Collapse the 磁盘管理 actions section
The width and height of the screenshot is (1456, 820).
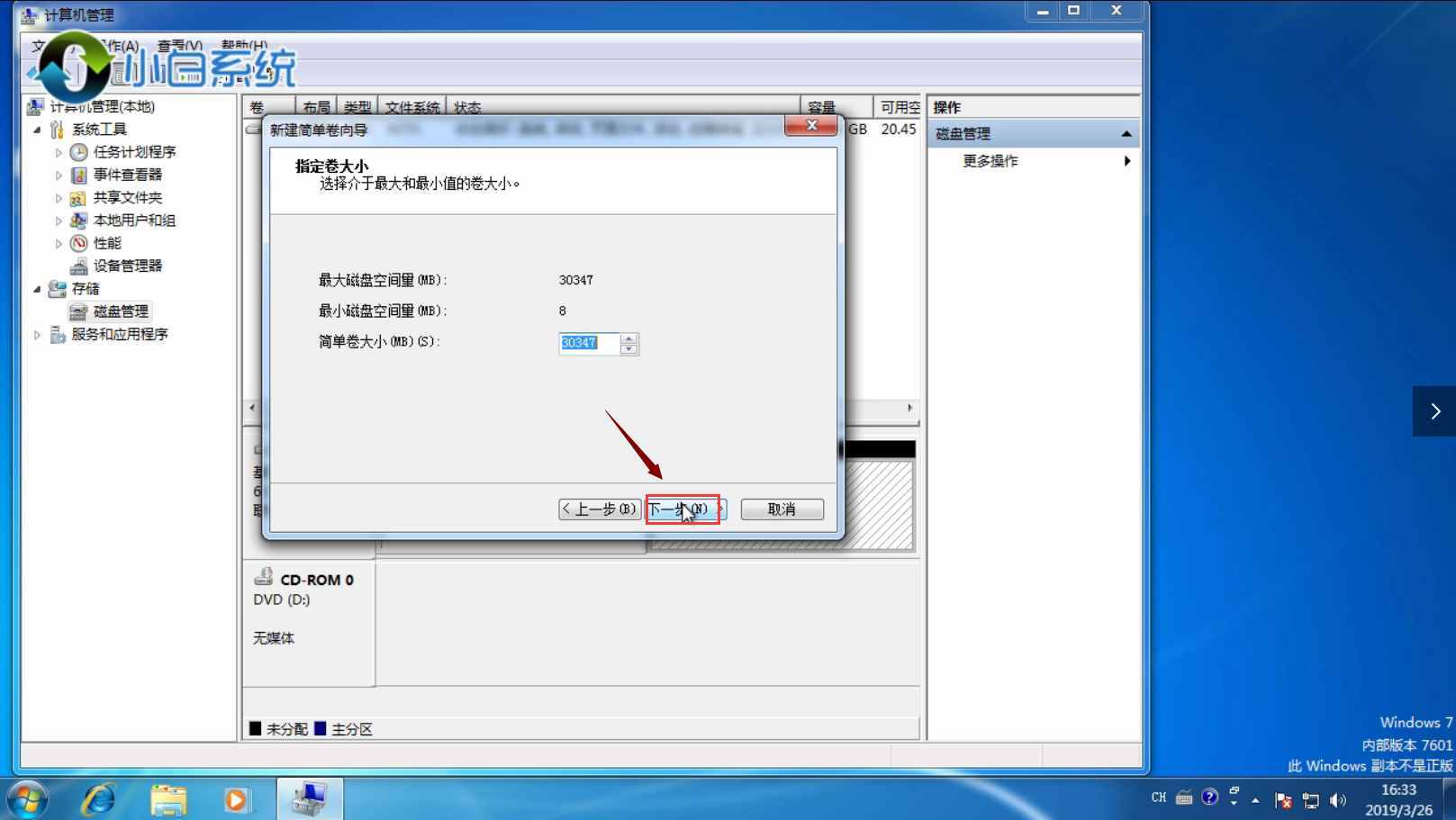click(1126, 134)
